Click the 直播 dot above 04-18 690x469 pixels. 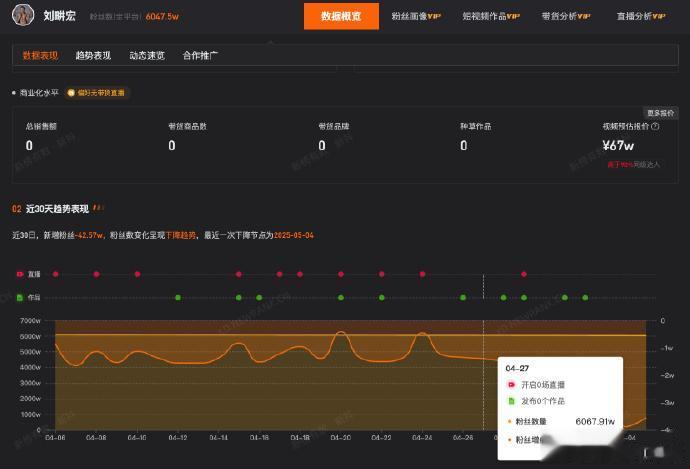pos(300,274)
